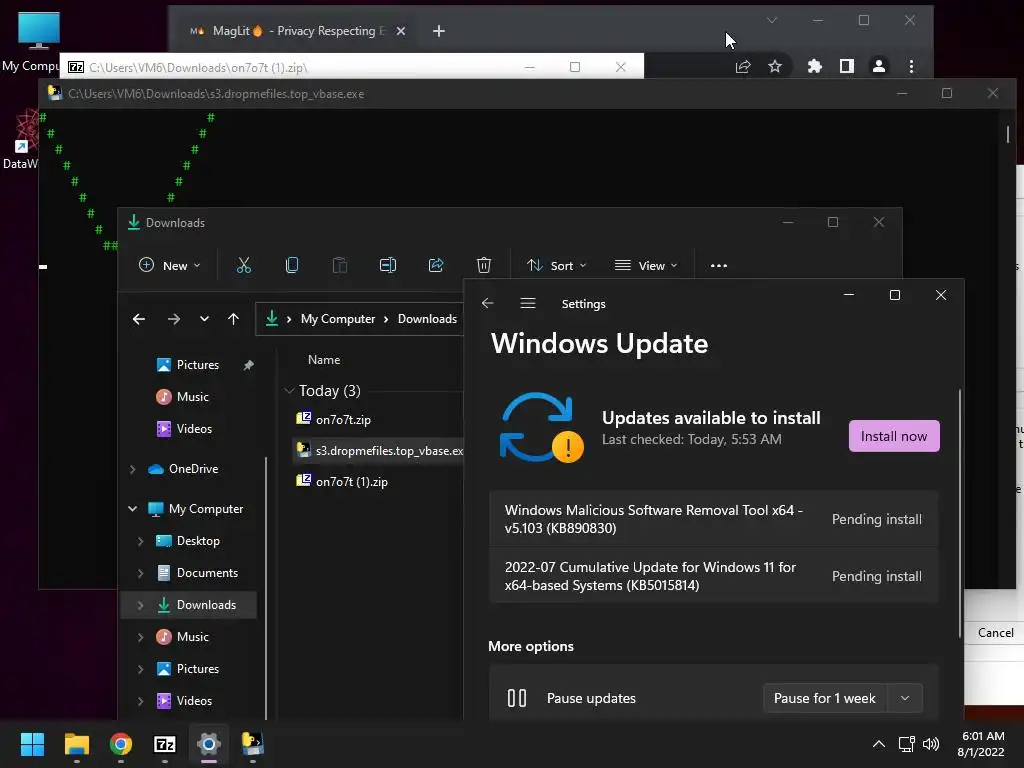Image resolution: width=1024 pixels, height=768 pixels.
Task: Click Pause for 1 week button
Action: pyautogui.click(x=824, y=698)
